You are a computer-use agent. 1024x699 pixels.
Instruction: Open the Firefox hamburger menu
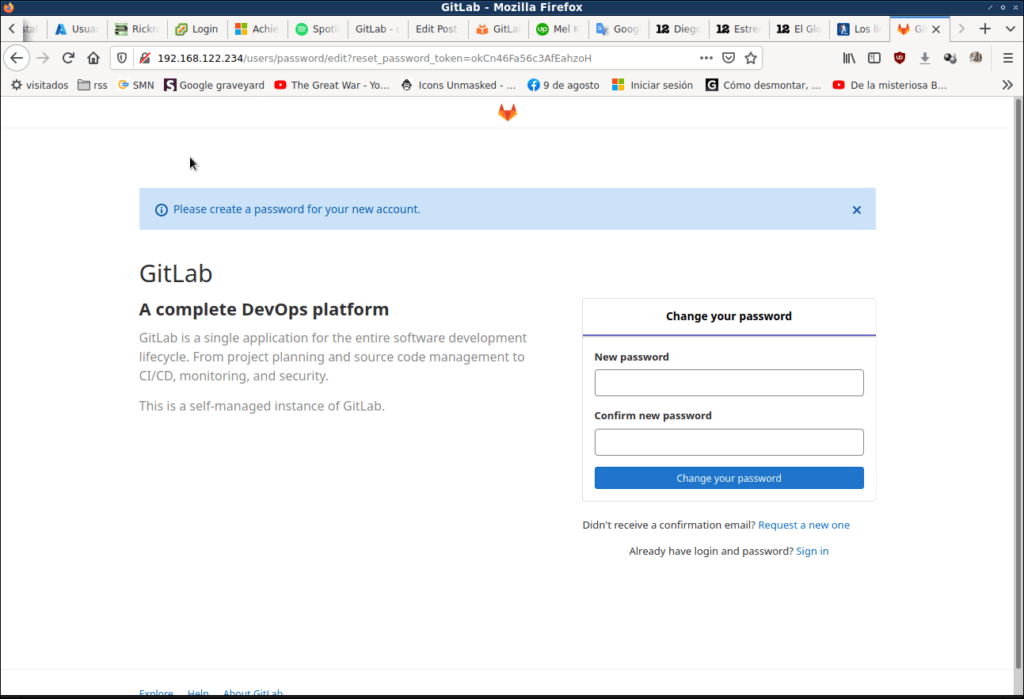[x=1008, y=58]
